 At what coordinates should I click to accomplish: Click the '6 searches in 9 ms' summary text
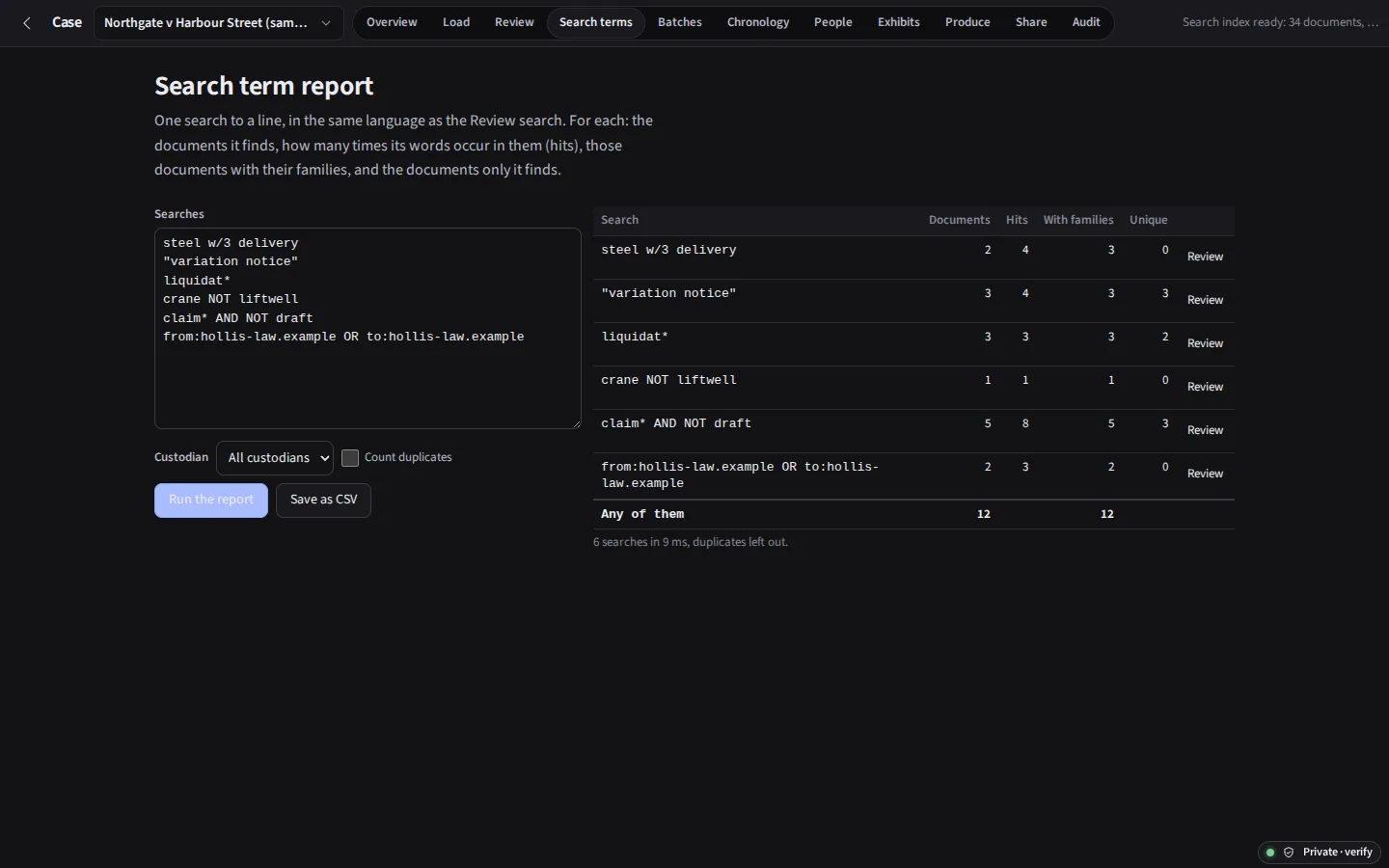click(x=691, y=542)
